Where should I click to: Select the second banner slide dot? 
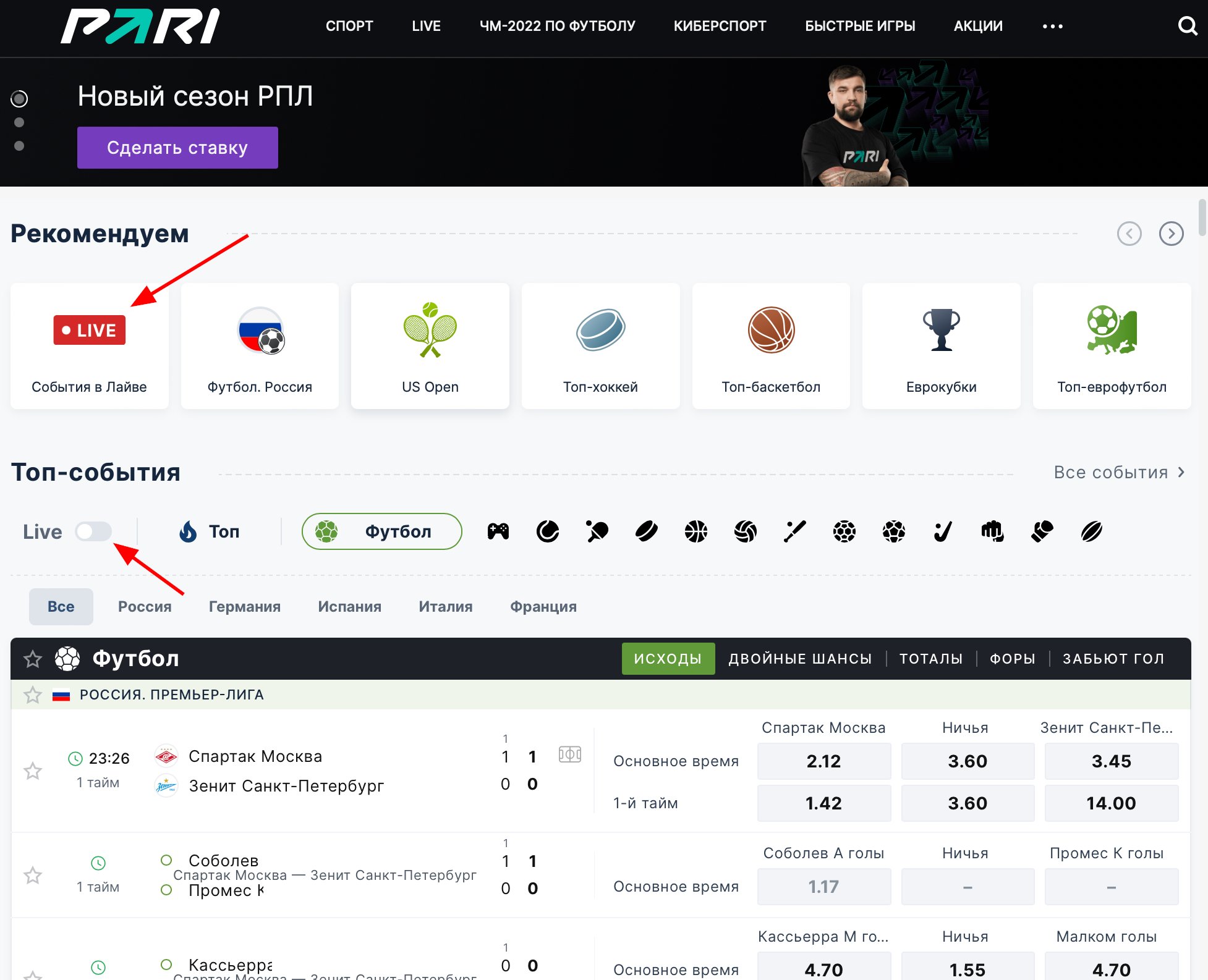click(19, 122)
